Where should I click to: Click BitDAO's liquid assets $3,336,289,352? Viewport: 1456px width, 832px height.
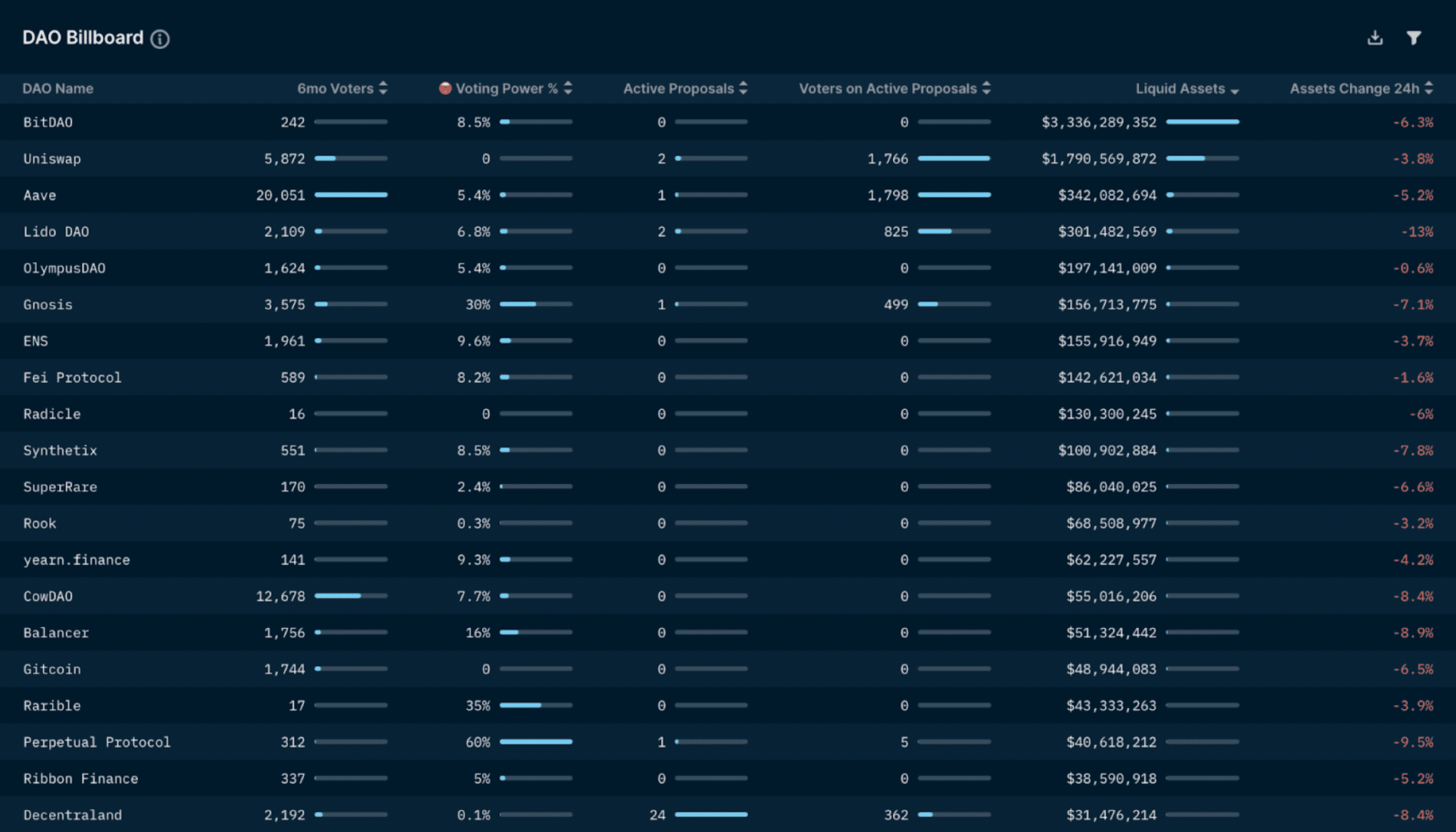tap(1099, 122)
